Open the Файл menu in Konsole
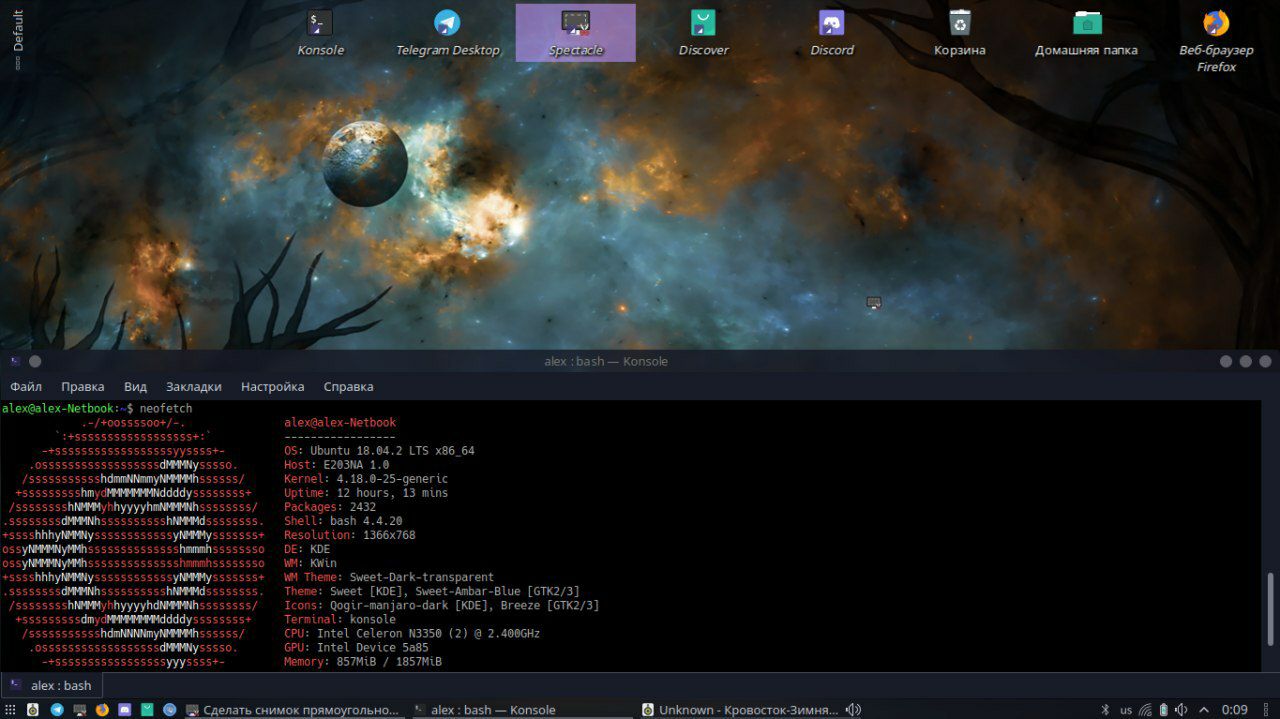 point(26,386)
